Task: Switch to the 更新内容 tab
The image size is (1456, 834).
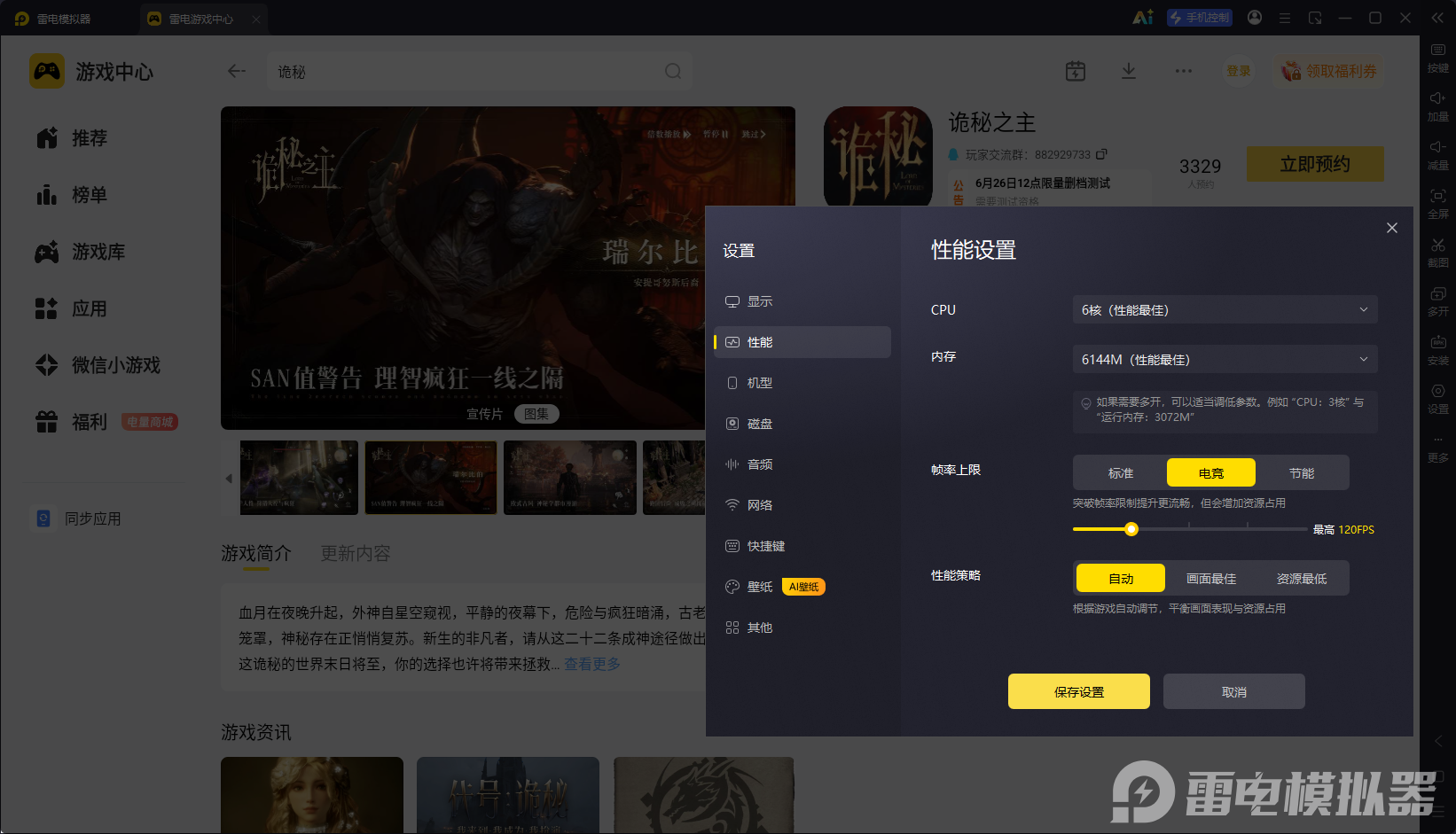Action: pos(355,553)
